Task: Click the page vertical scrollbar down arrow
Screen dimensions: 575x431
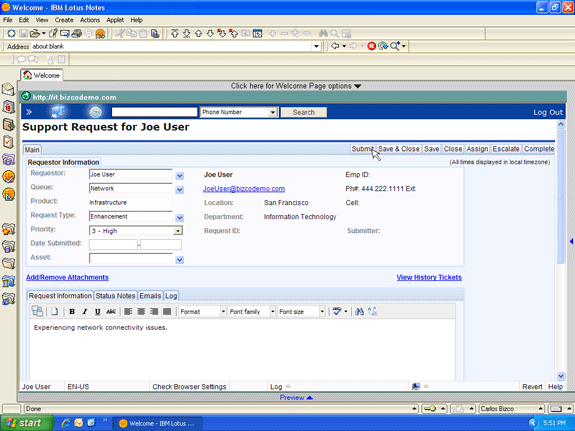Action: [x=561, y=376]
